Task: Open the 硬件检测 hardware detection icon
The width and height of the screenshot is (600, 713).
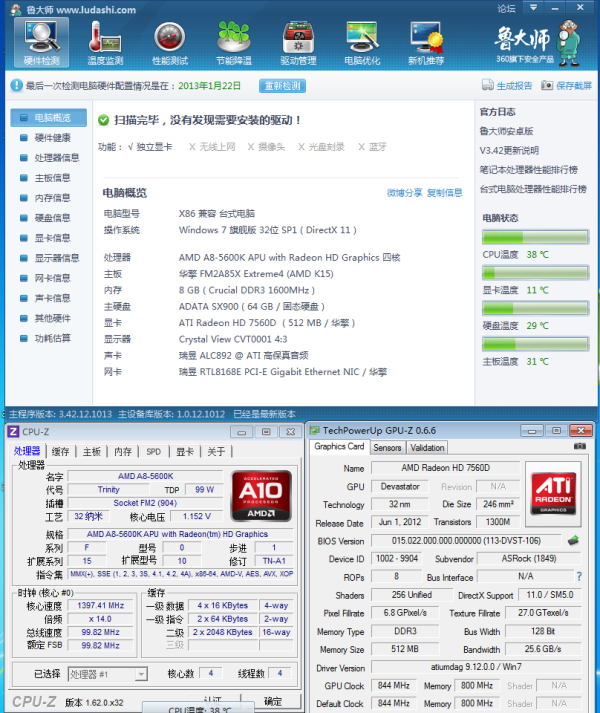Action: tap(41, 43)
